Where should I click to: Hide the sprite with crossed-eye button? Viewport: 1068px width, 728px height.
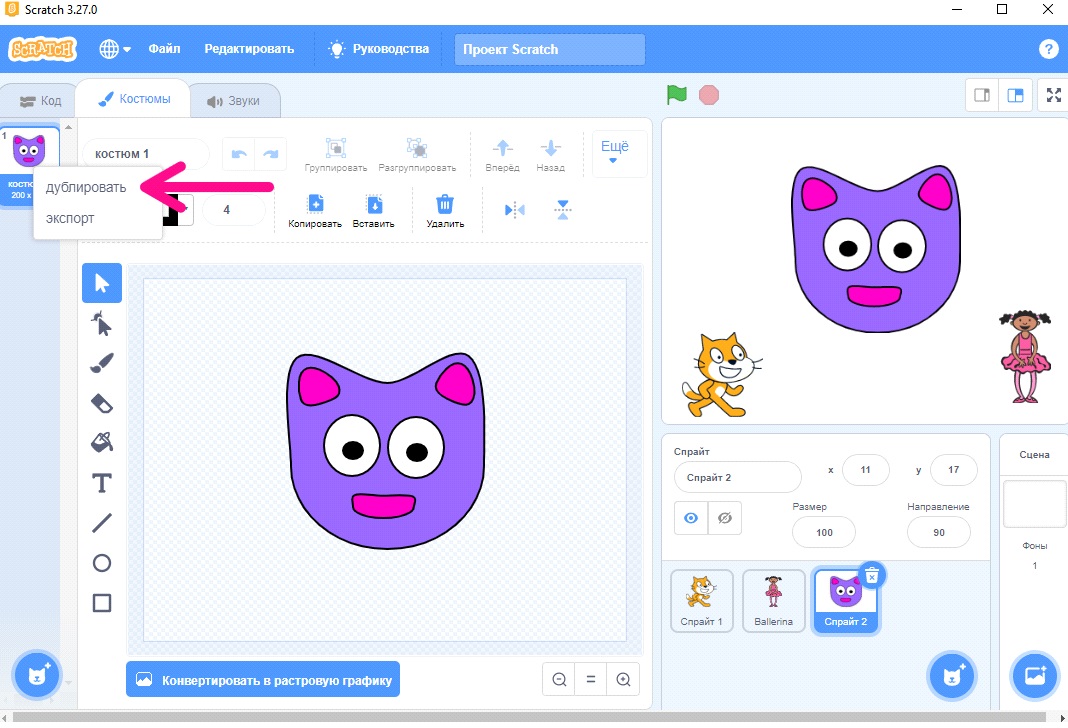pyautogui.click(x=725, y=518)
